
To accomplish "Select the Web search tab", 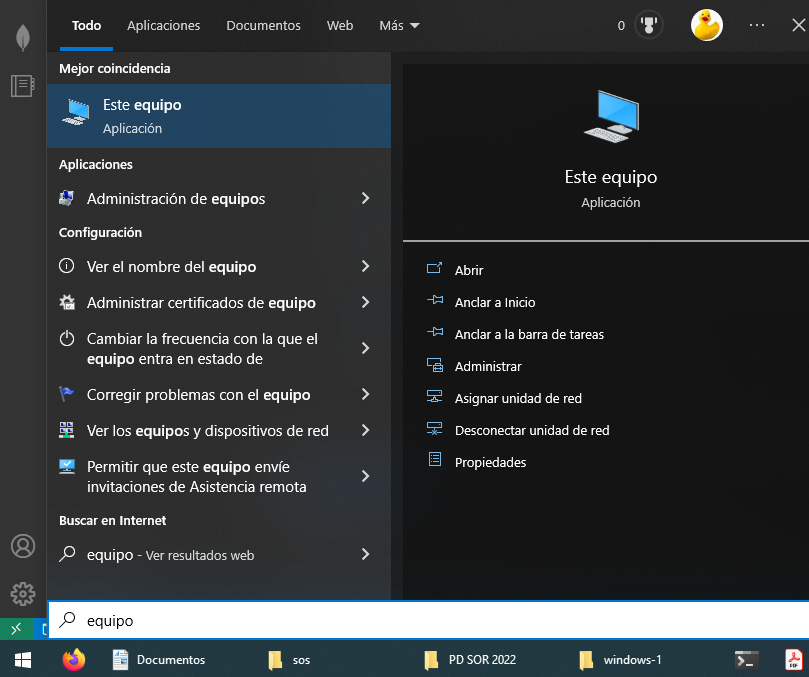I will (340, 26).
